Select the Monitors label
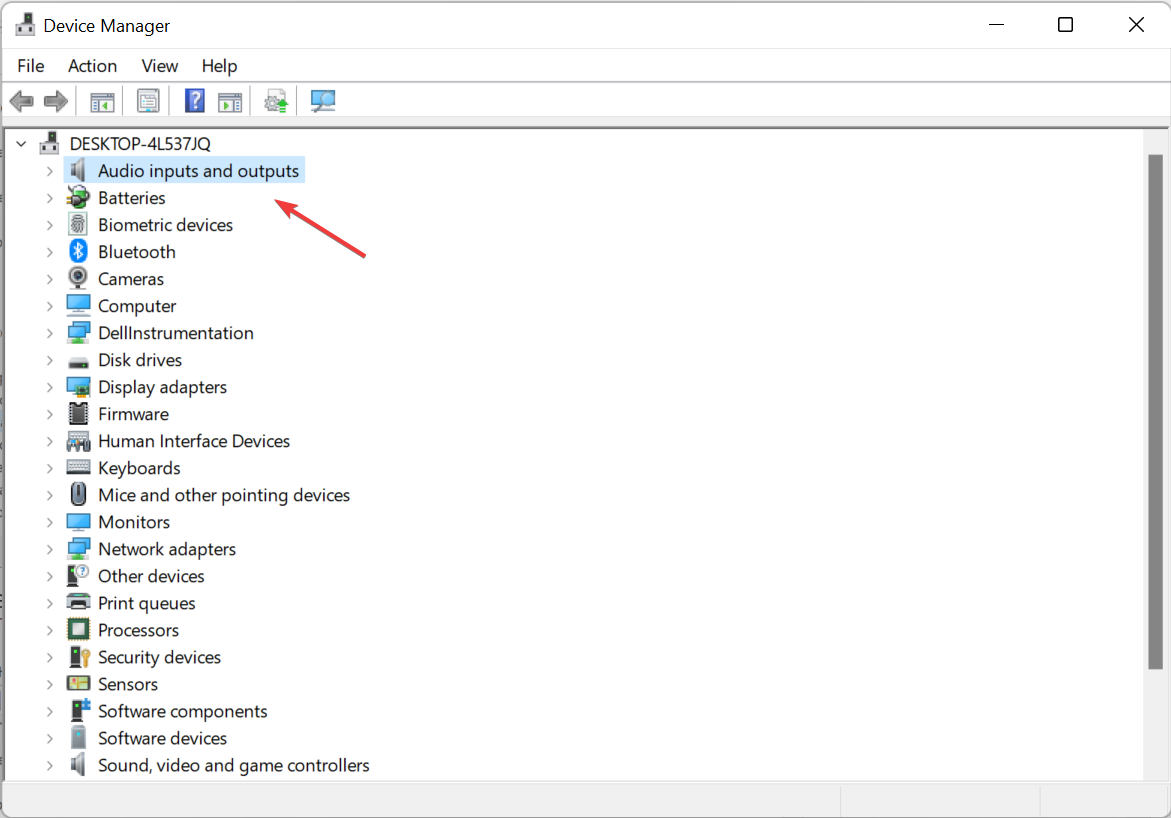Viewport: 1171px width, 818px height. [134, 522]
